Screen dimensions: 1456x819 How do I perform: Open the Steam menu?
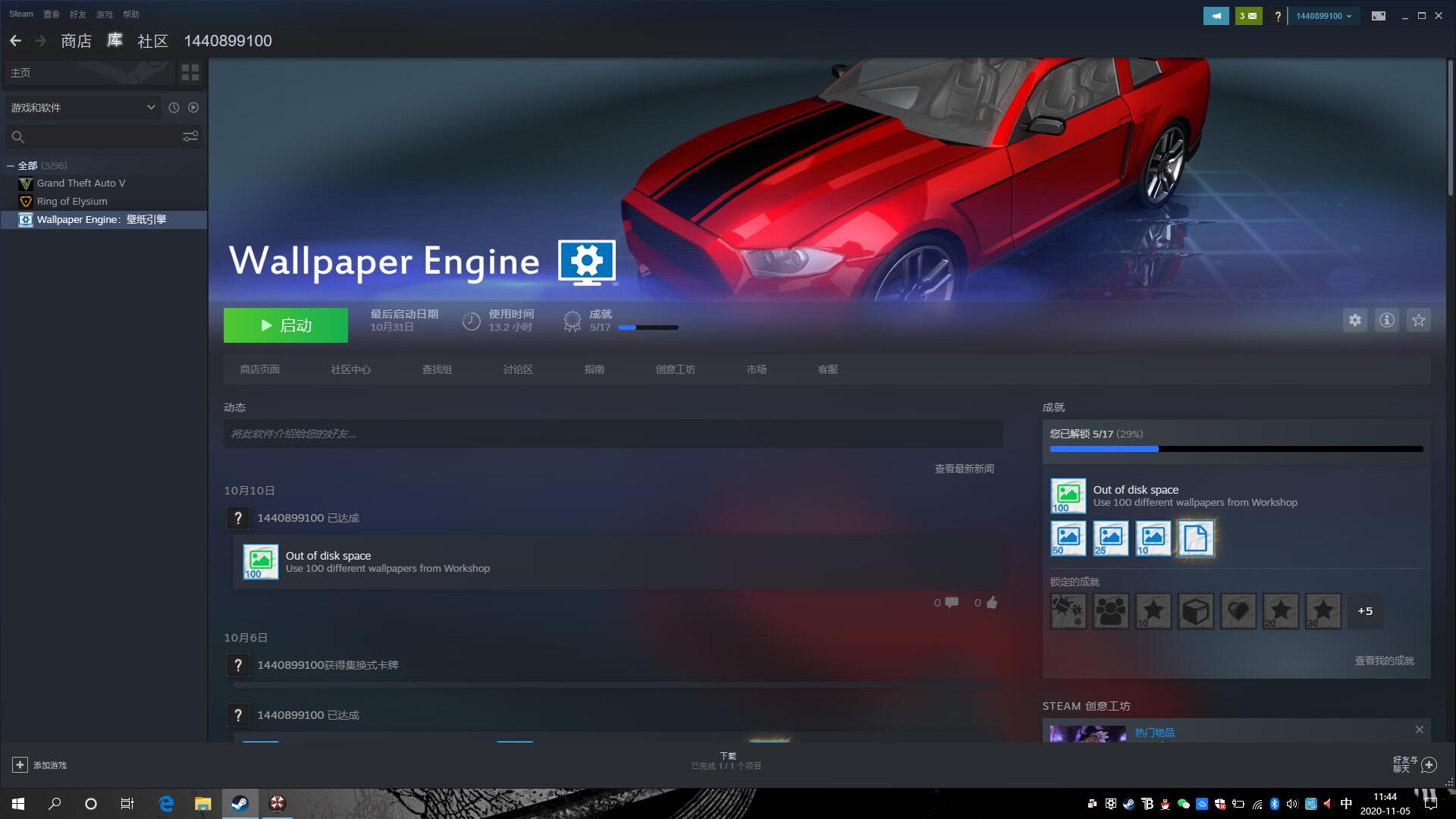[21, 14]
